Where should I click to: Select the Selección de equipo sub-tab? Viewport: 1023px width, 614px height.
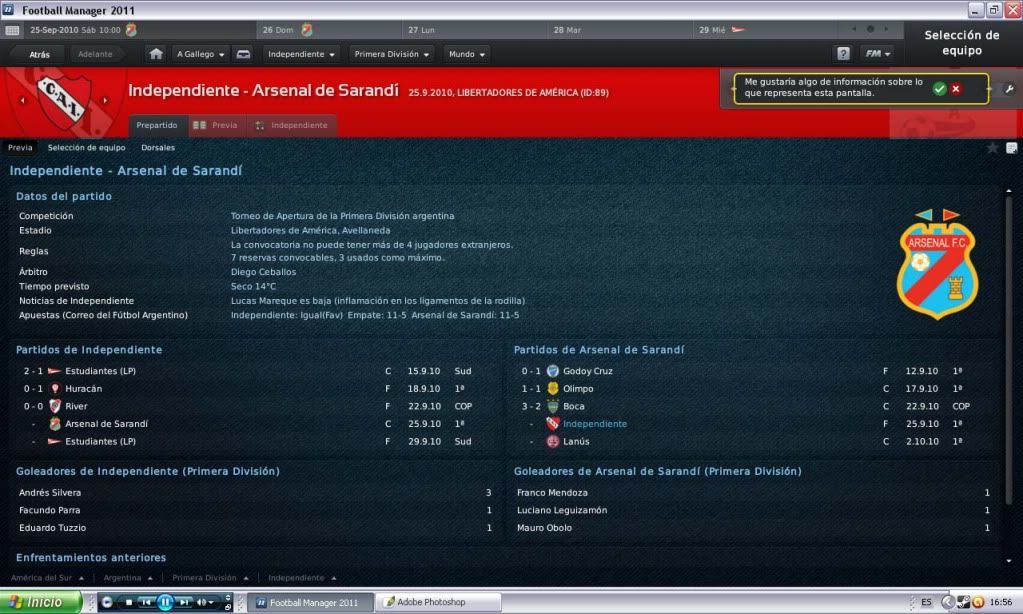[x=86, y=148]
